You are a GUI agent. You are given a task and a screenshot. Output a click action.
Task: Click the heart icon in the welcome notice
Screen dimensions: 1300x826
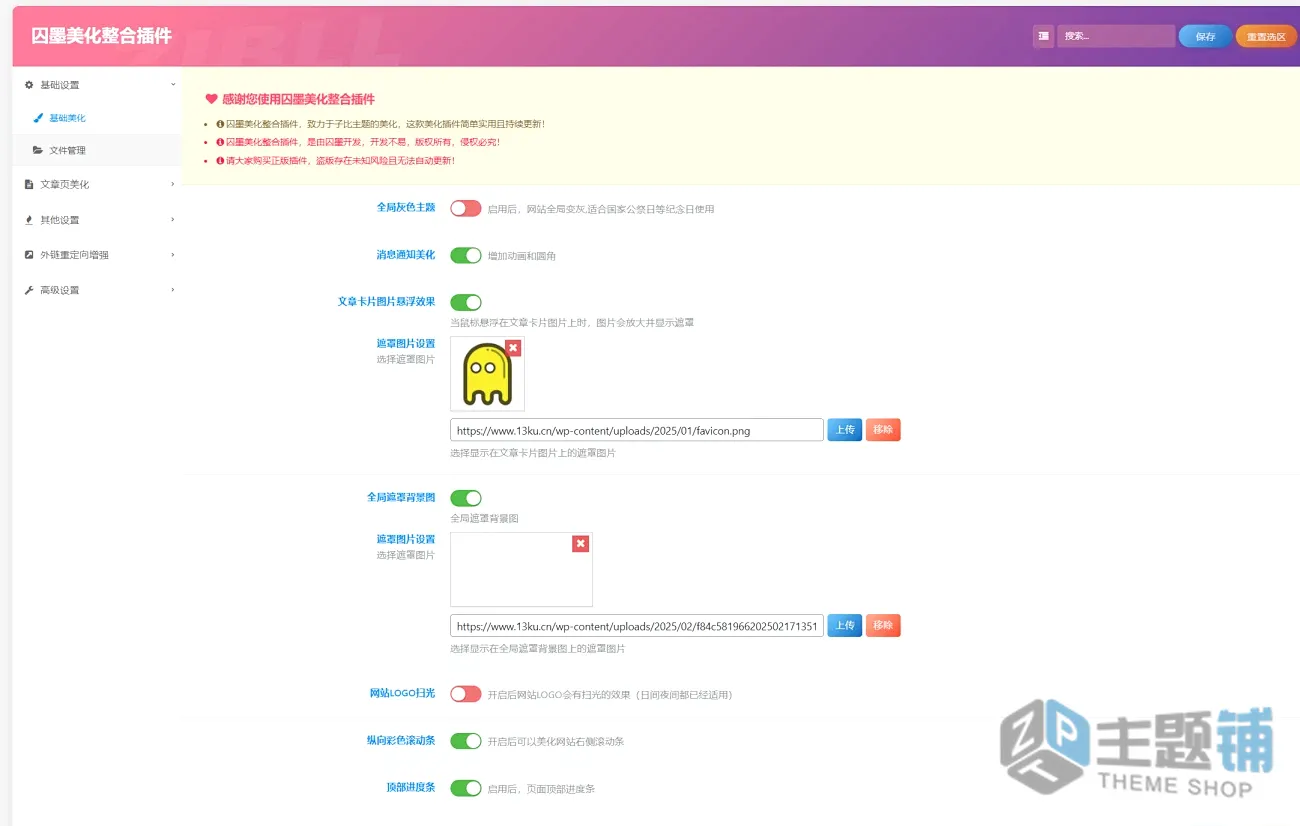[x=211, y=99]
